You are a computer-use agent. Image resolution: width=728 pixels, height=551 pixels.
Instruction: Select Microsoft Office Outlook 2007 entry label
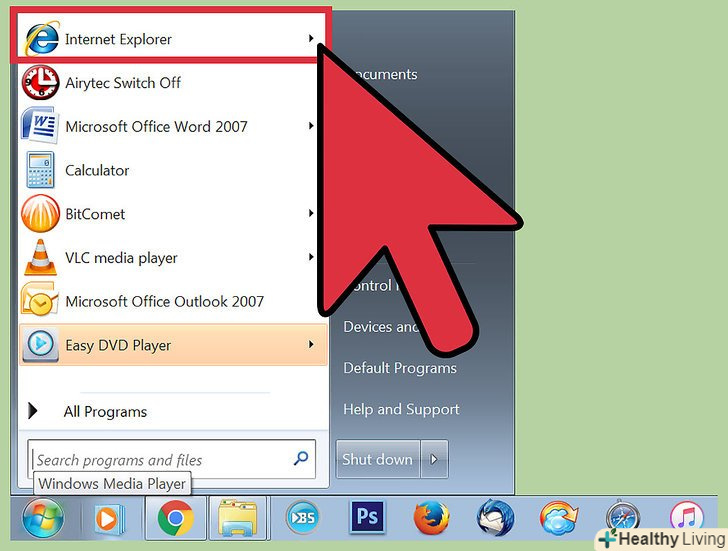(x=164, y=302)
